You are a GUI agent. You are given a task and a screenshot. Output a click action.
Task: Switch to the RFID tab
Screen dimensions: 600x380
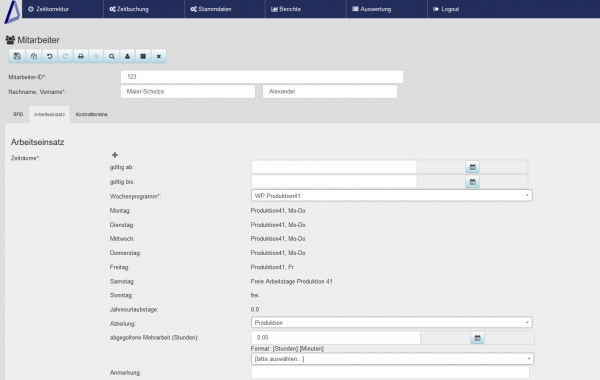[18, 114]
